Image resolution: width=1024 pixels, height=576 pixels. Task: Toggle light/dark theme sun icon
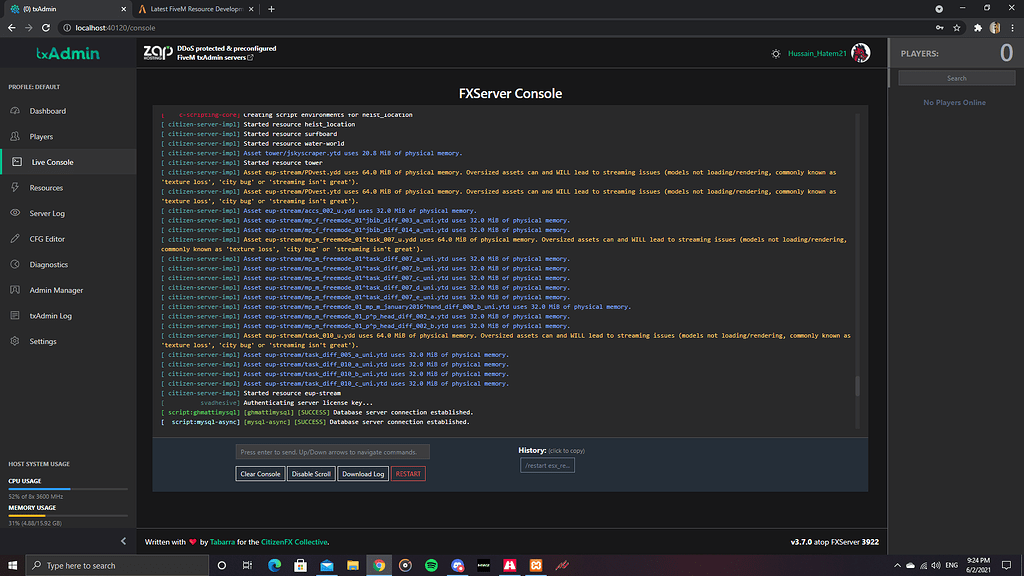coord(775,53)
